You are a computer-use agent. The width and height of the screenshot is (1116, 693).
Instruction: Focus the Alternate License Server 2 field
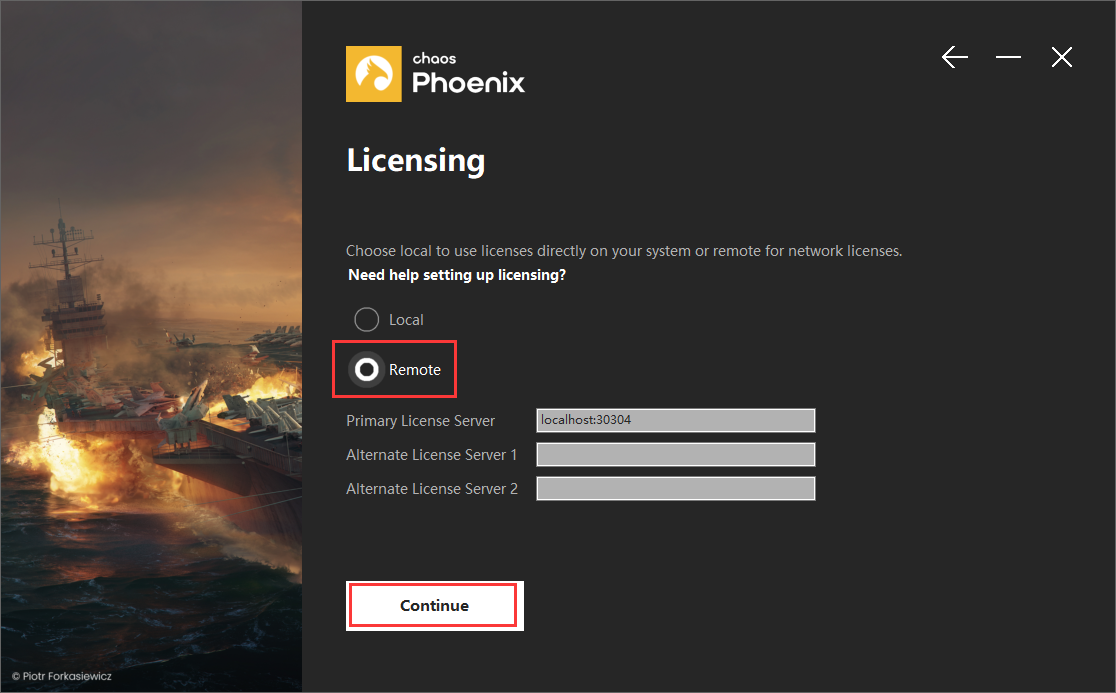coord(675,489)
